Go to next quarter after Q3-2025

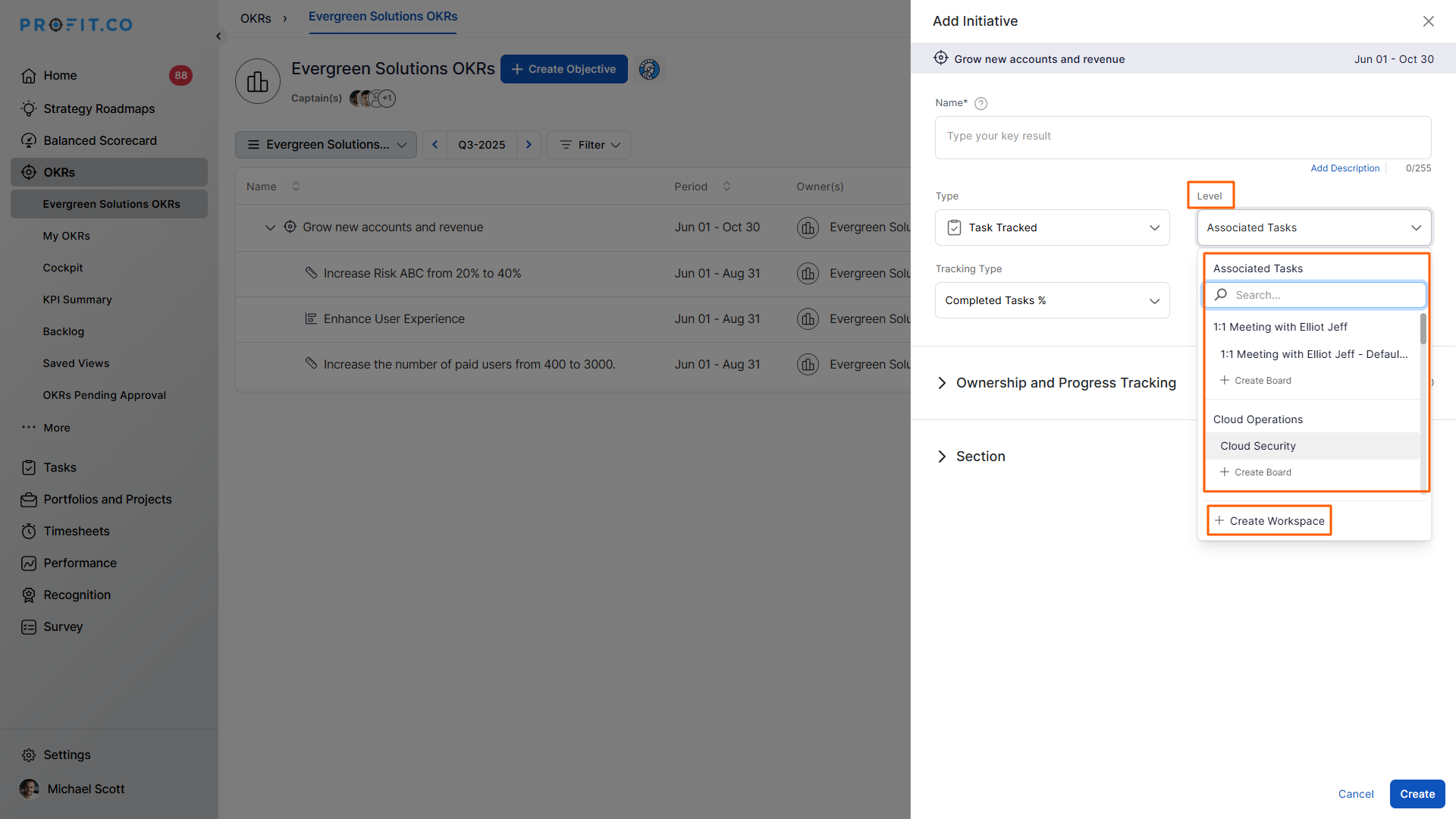click(529, 145)
